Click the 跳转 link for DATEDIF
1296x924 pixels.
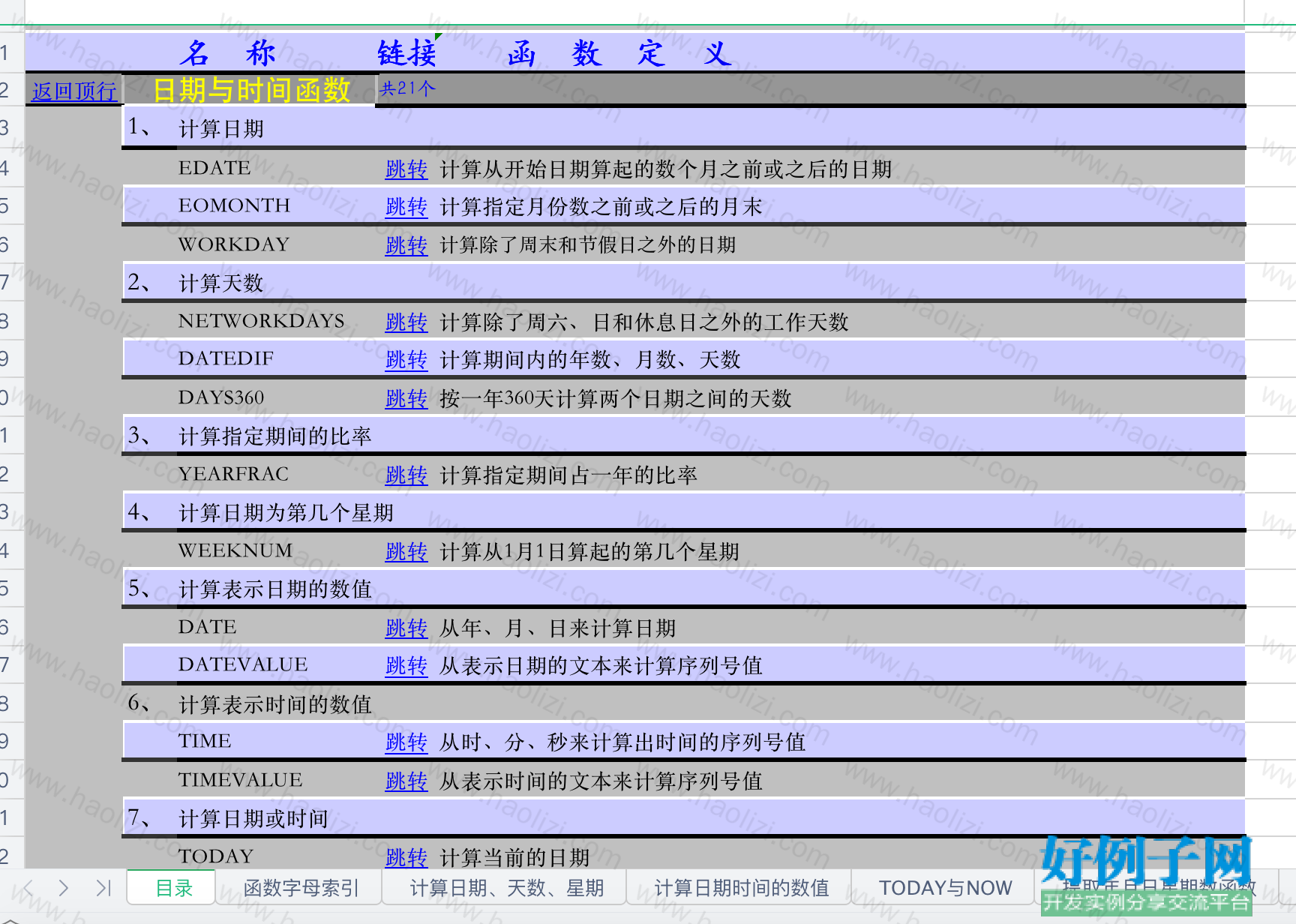click(406, 359)
